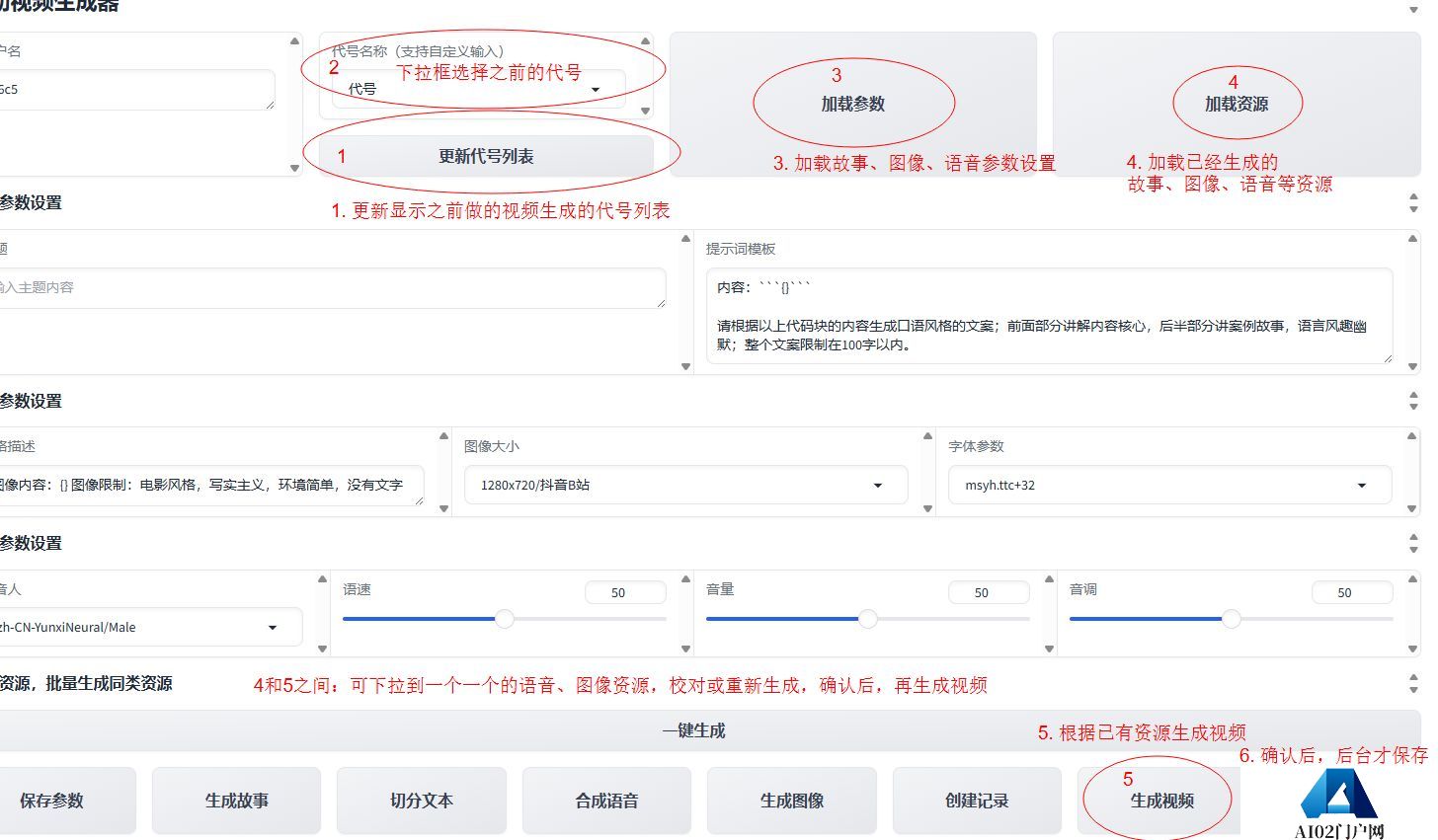Click the 提示词模板 label text
Viewport: 1438px width, 840px height.
(741, 249)
